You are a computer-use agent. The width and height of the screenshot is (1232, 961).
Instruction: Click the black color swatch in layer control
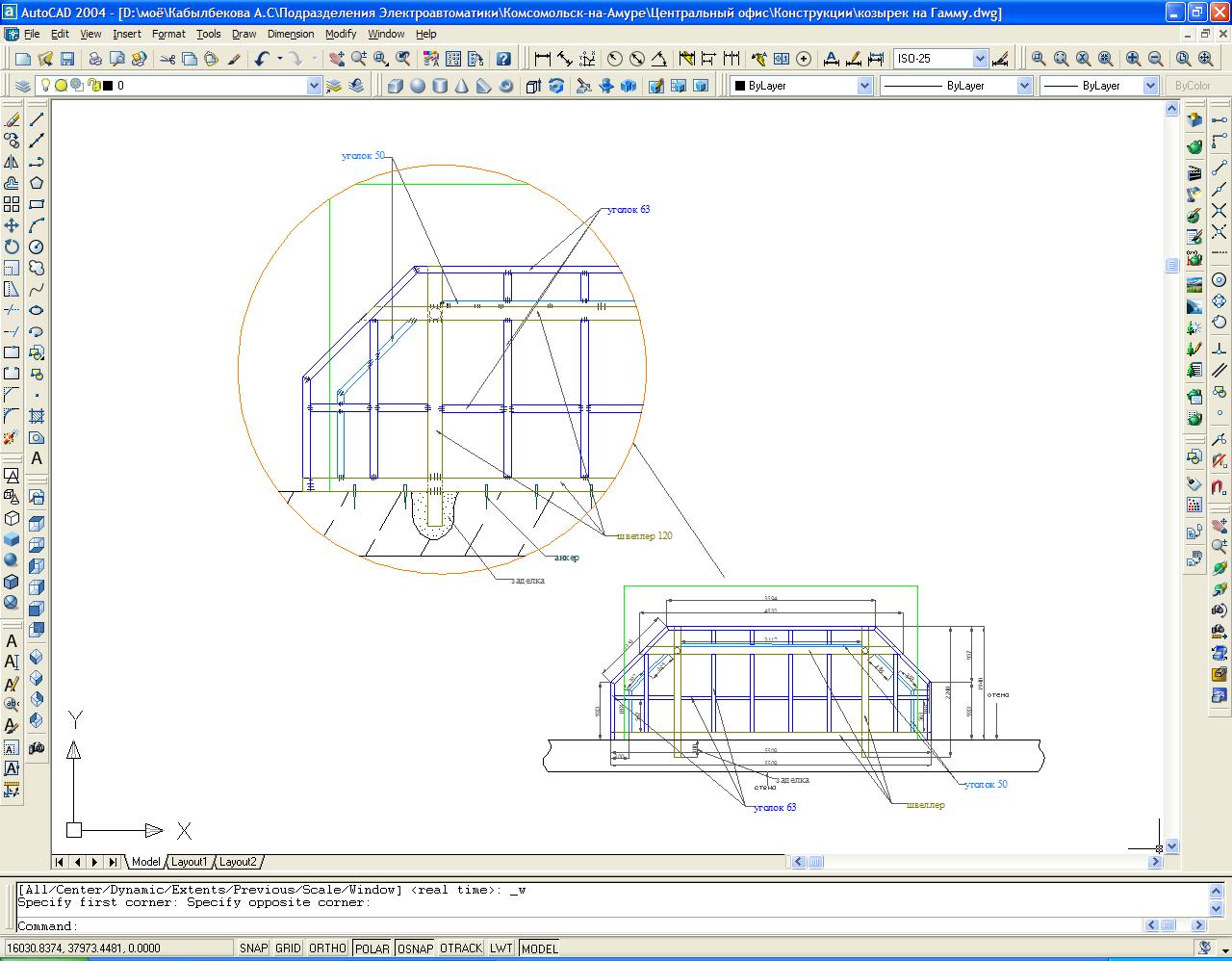coord(108,86)
